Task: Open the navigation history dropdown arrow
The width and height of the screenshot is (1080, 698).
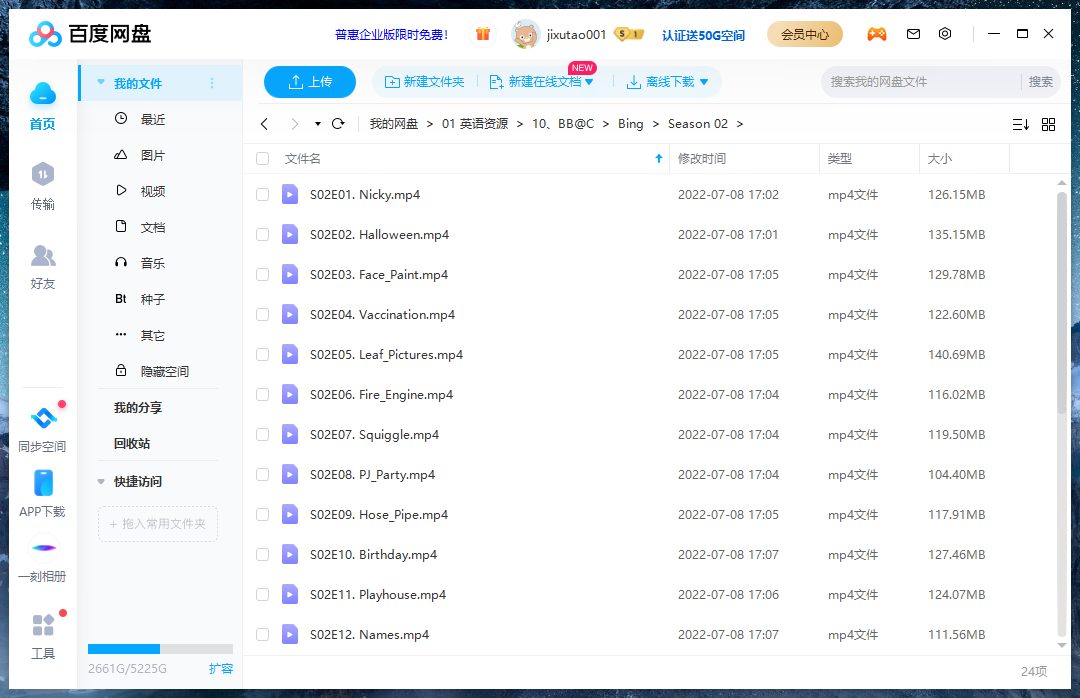Action: (318, 124)
